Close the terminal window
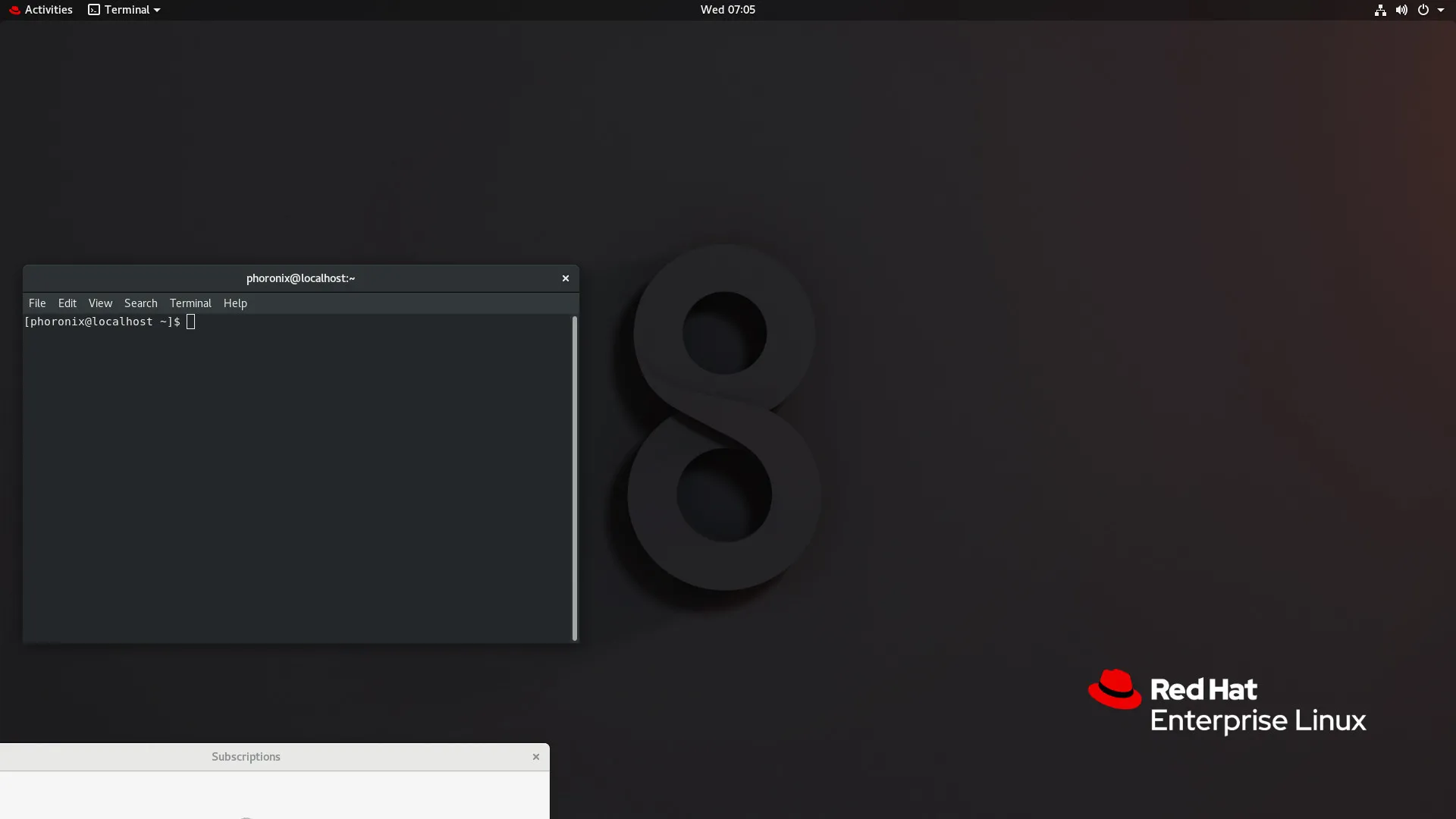The image size is (1456, 819). point(565,278)
